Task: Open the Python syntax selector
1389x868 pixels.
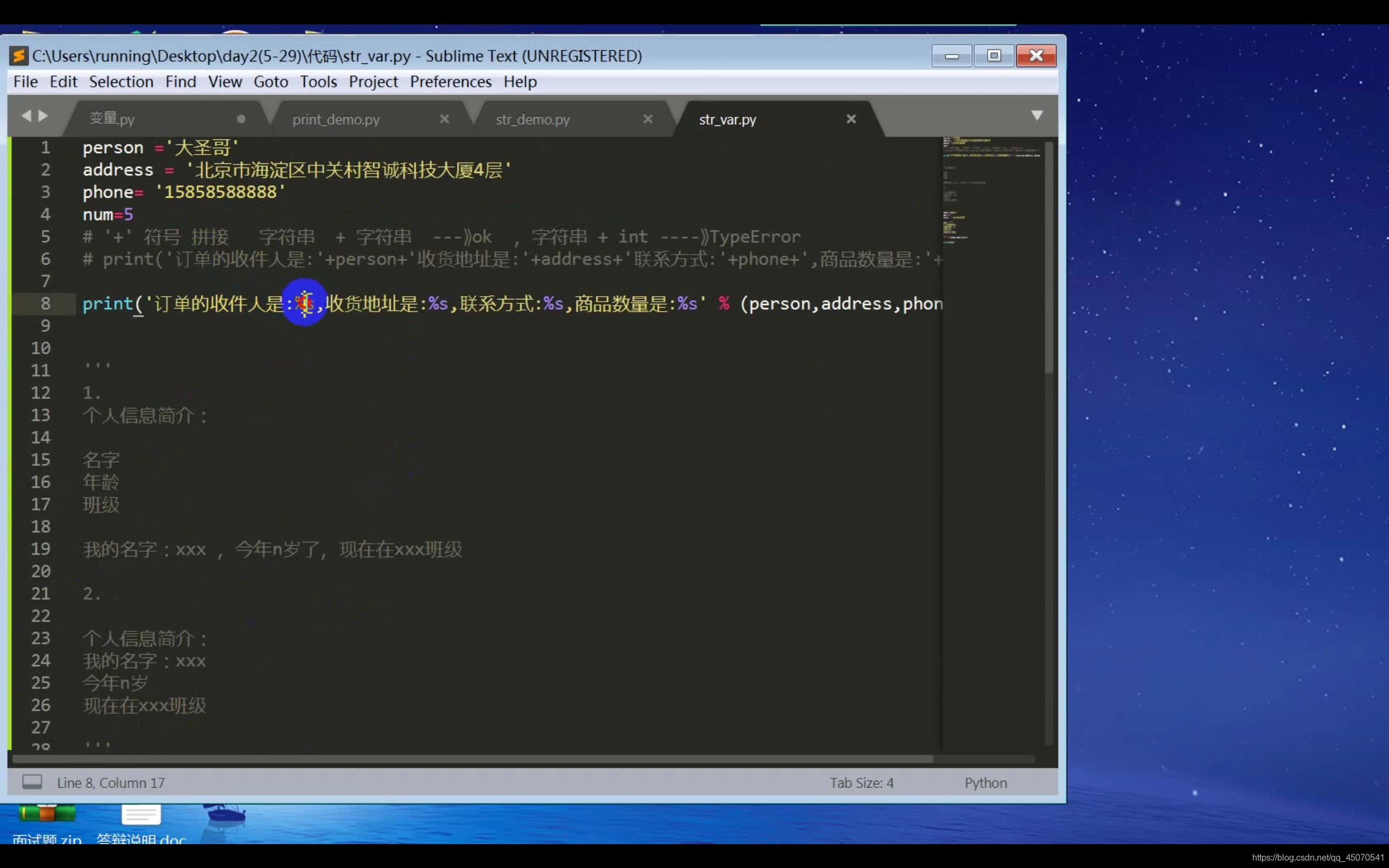Action: click(985, 783)
